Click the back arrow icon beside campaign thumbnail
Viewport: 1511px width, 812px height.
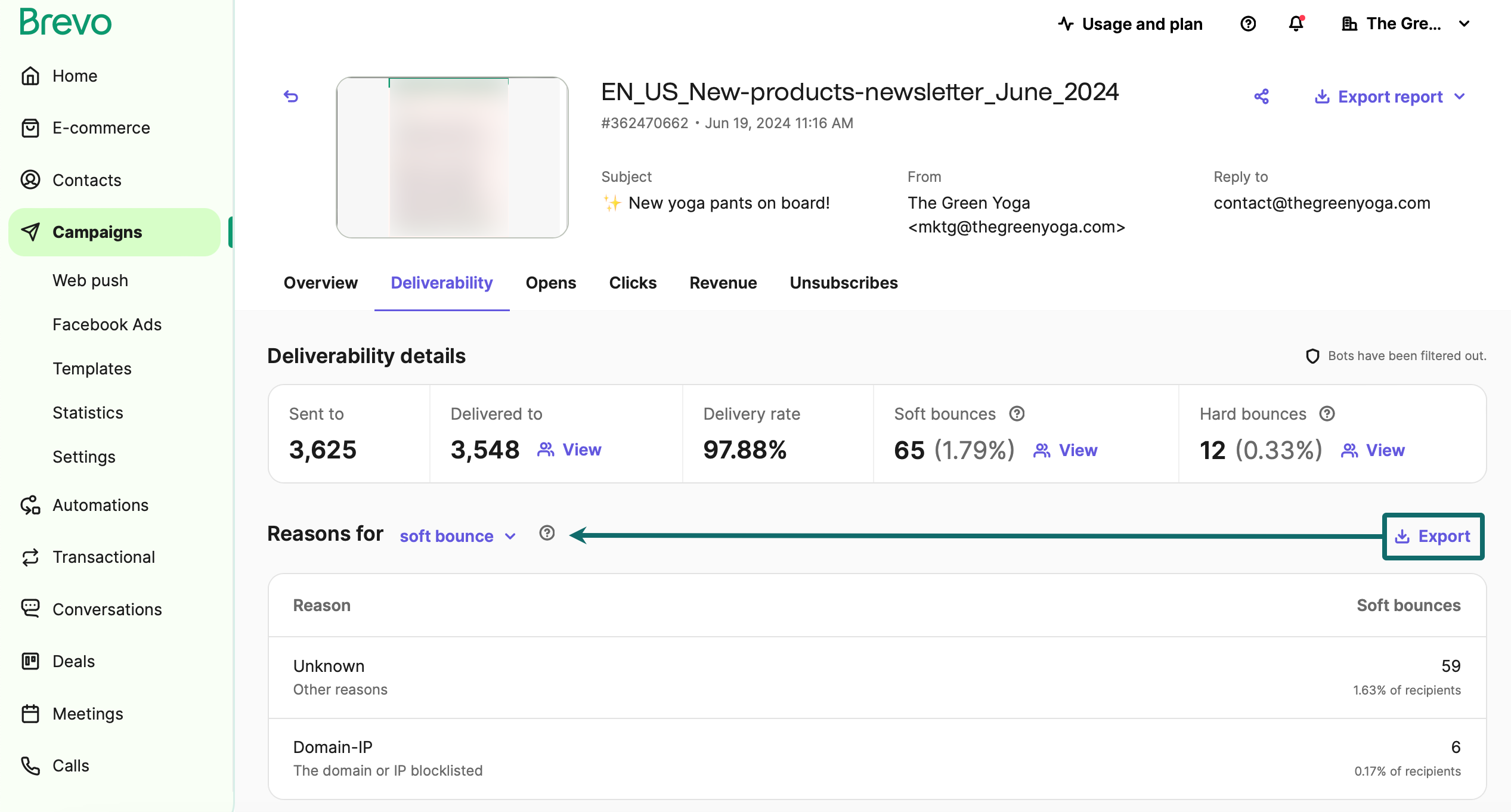point(291,97)
